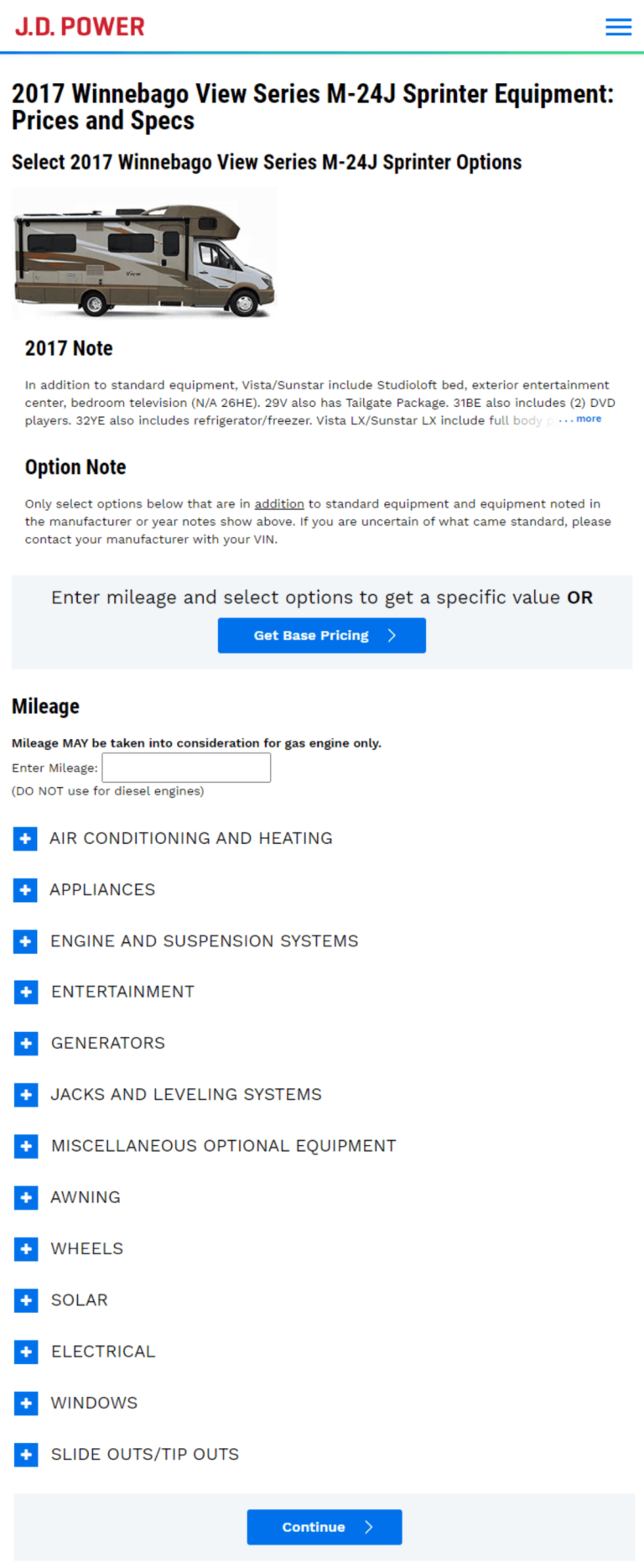The height and width of the screenshot is (1568, 644).
Task: Click the Get Base Pricing button
Action: coord(321,635)
